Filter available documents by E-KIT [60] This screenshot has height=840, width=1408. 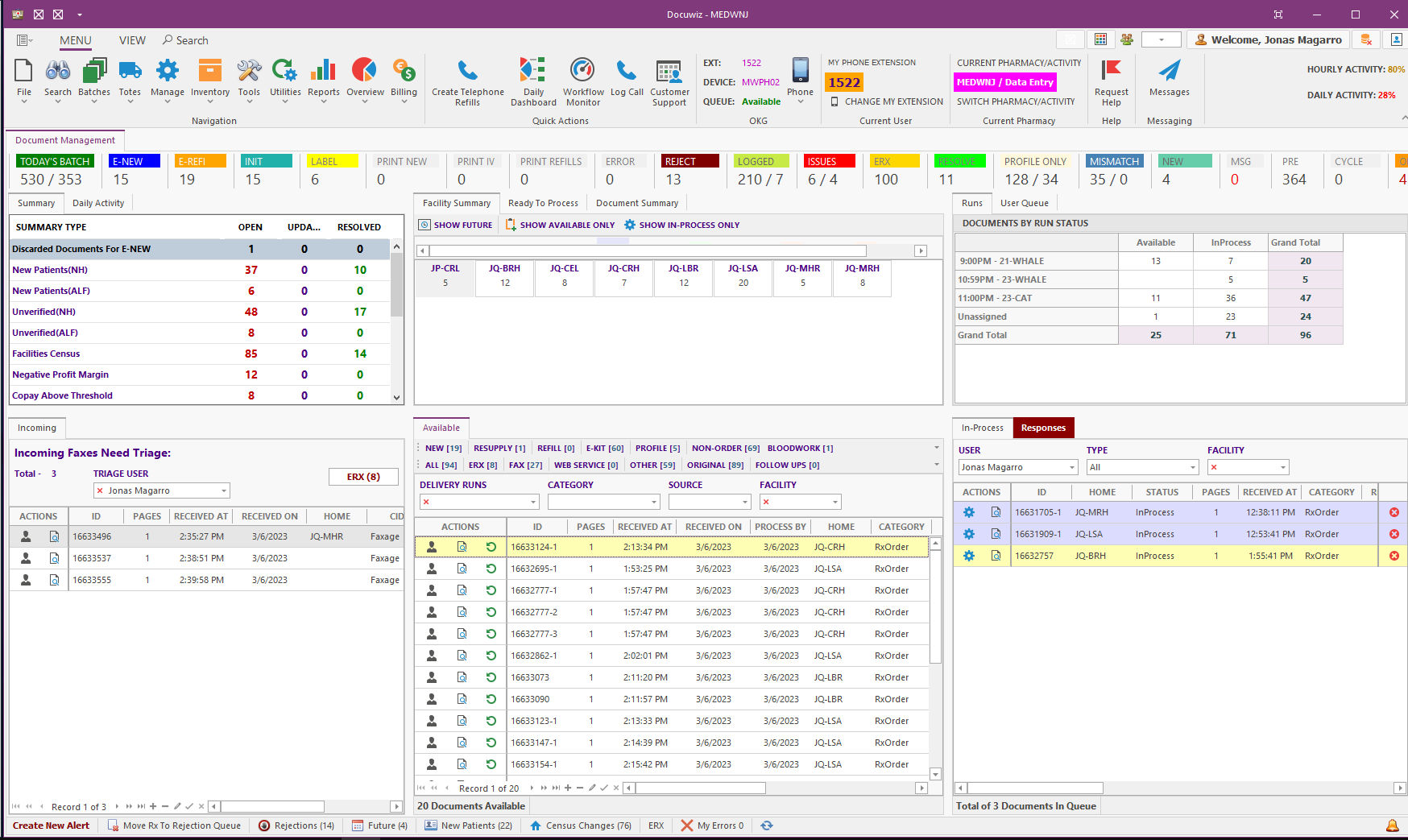point(605,448)
